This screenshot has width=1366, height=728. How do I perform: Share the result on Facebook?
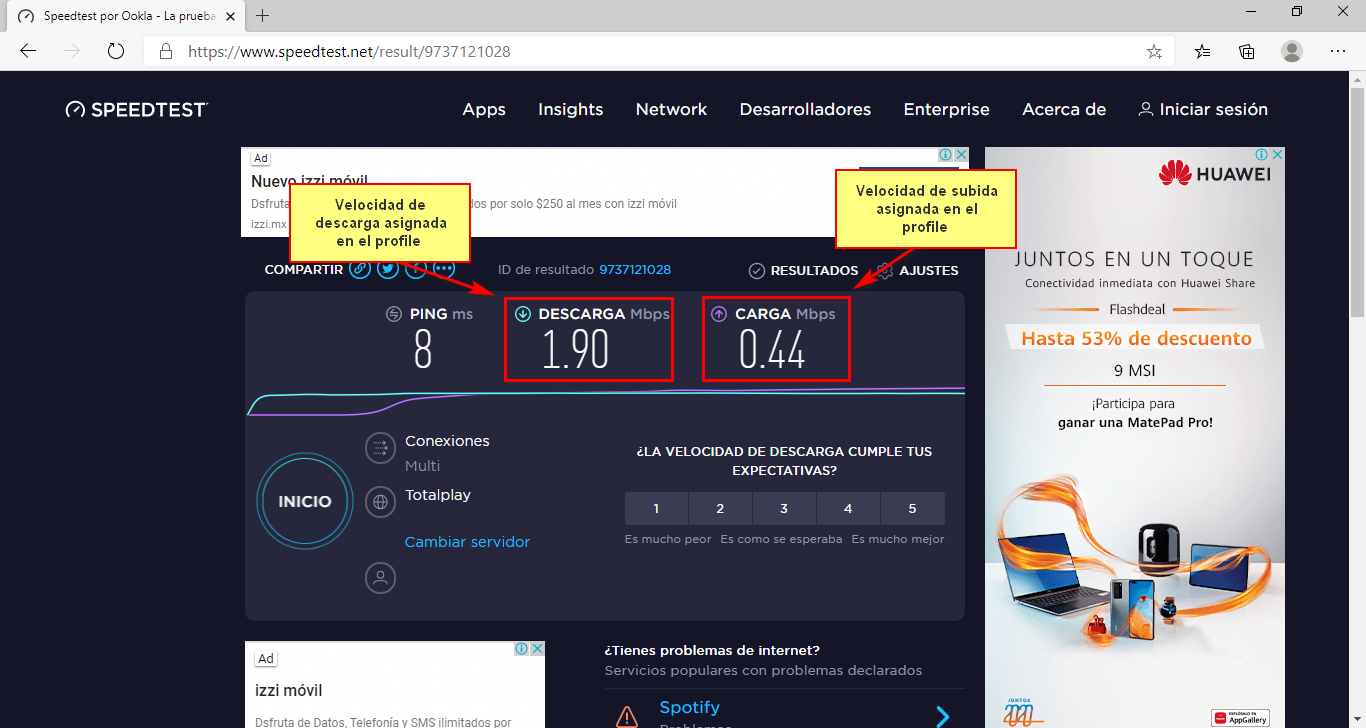pos(415,268)
